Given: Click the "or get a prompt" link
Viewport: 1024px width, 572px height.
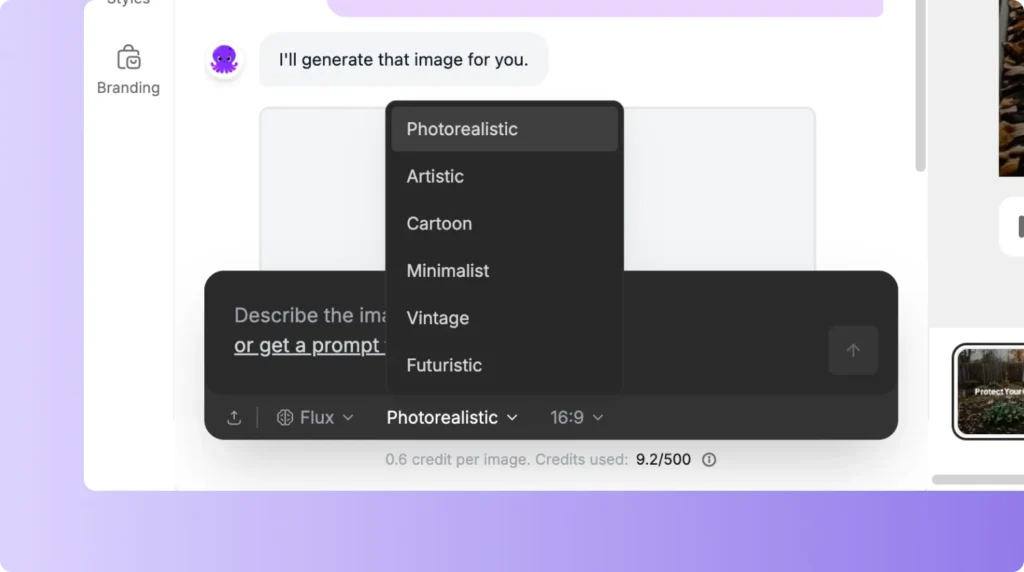Looking at the screenshot, I should tap(308, 346).
